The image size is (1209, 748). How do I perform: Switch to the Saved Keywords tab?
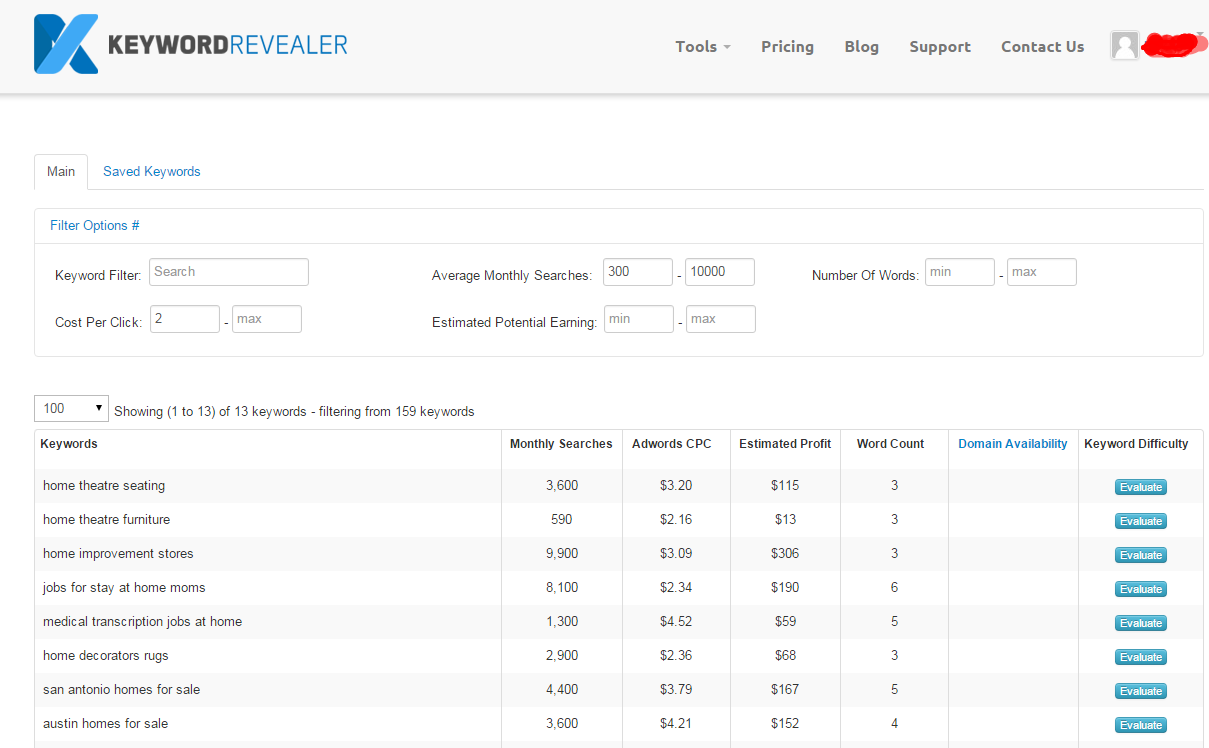point(151,171)
